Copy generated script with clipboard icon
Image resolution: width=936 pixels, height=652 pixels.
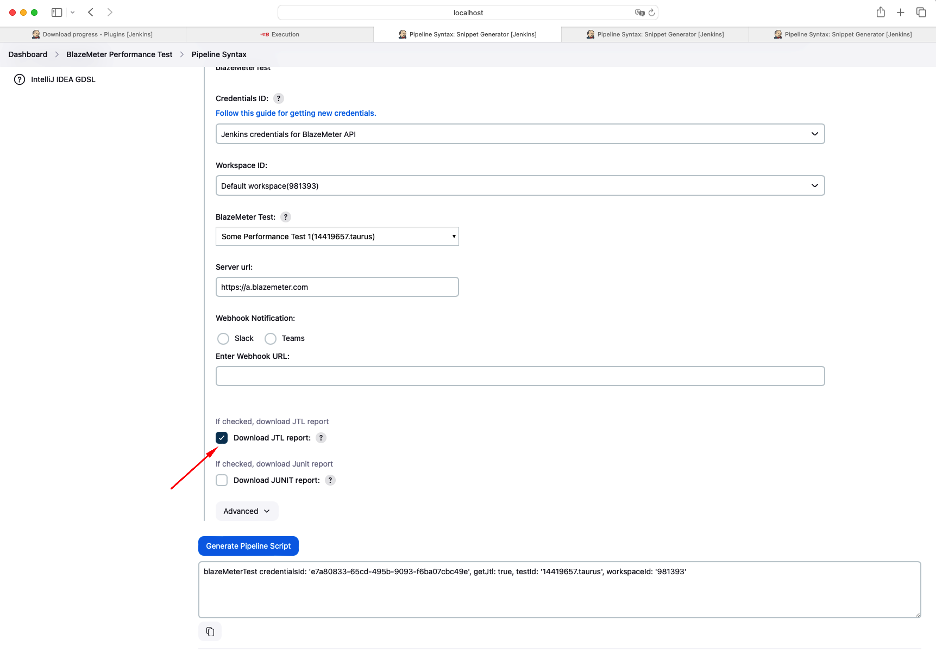(x=210, y=631)
